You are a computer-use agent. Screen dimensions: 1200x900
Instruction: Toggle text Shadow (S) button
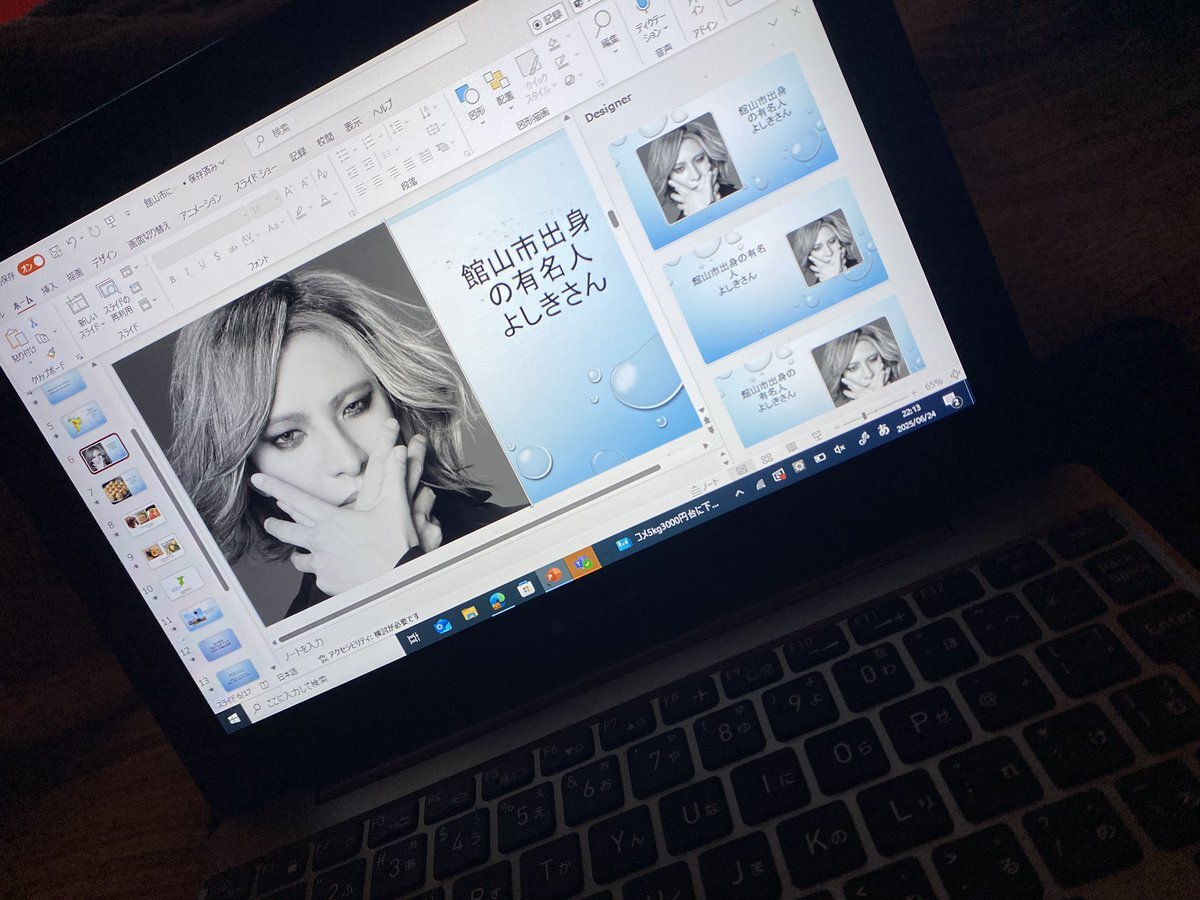click(x=216, y=257)
